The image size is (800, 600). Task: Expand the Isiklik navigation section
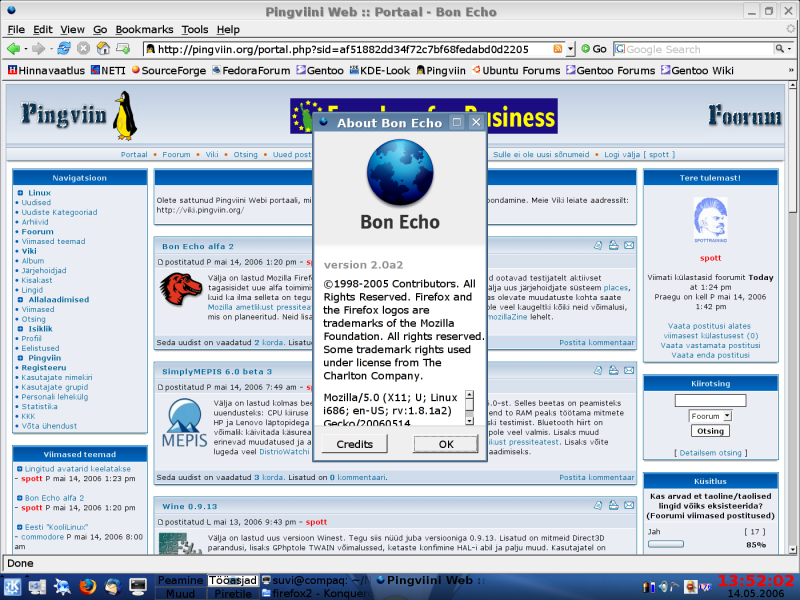pos(20,329)
